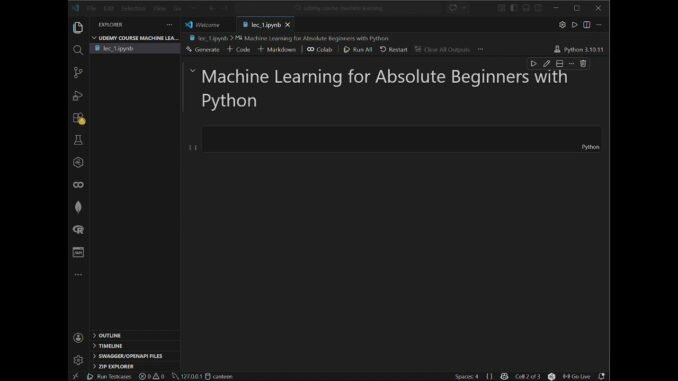Open the MongoDB leaf view

[78, 207]
